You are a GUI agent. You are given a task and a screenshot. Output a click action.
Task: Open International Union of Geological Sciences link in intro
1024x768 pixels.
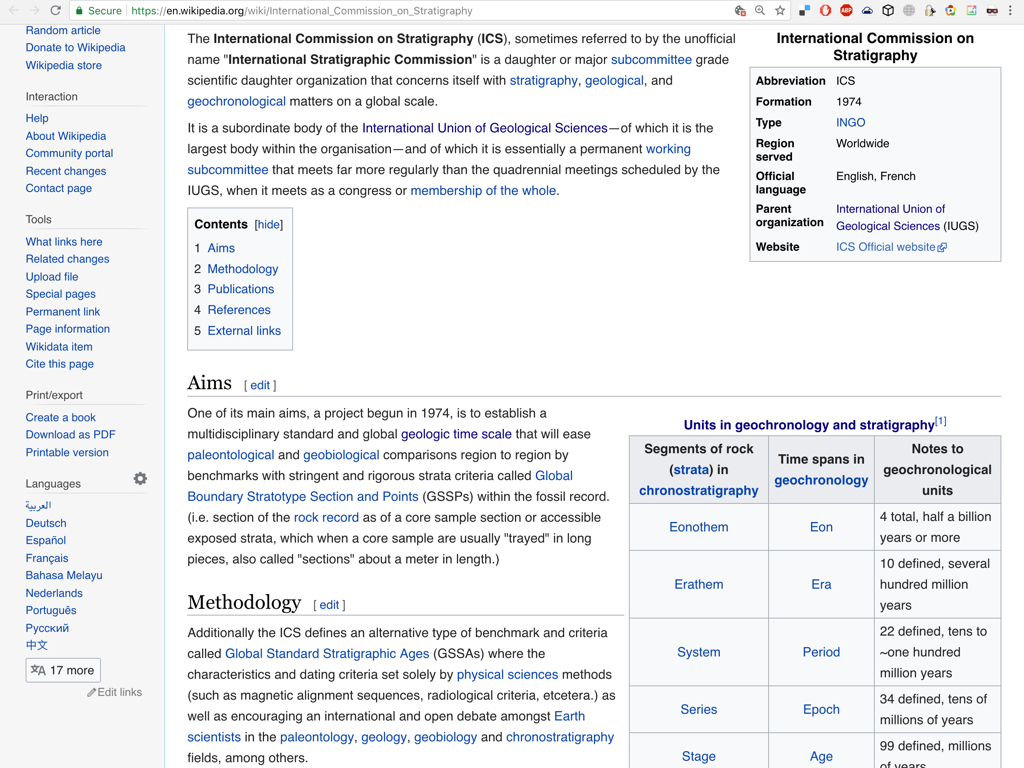485,128
